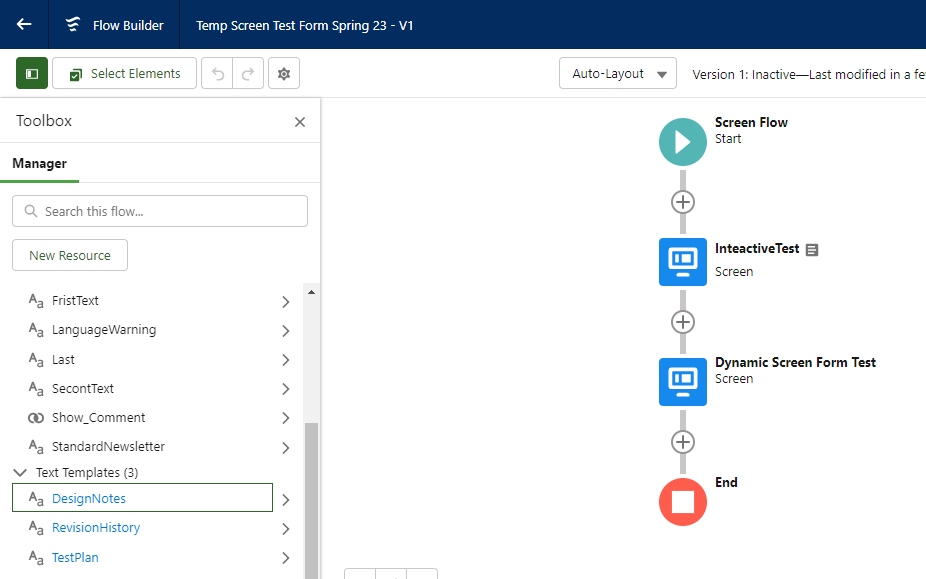The height and width of the screenshot is (579, 926).
Task: Open flow settings gear
Action: point(284,73)
